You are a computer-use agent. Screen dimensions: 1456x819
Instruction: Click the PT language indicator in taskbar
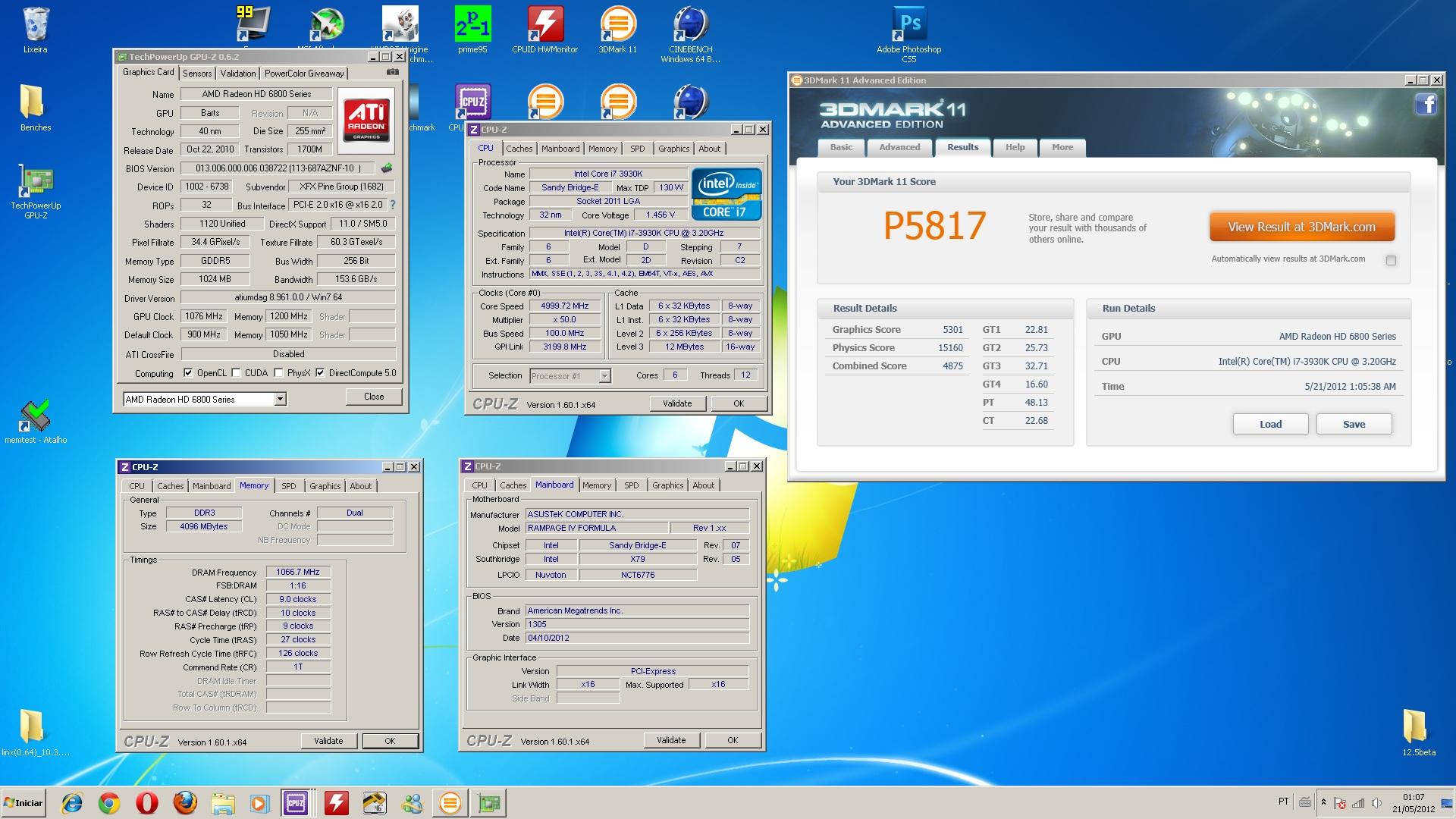[x=1283, y=802]
